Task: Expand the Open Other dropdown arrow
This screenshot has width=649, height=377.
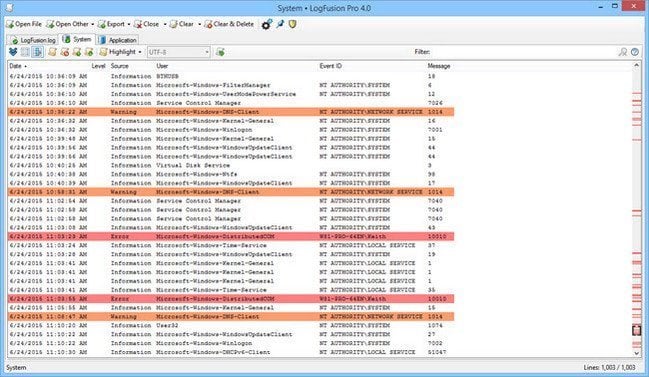Action: (93, 24)
